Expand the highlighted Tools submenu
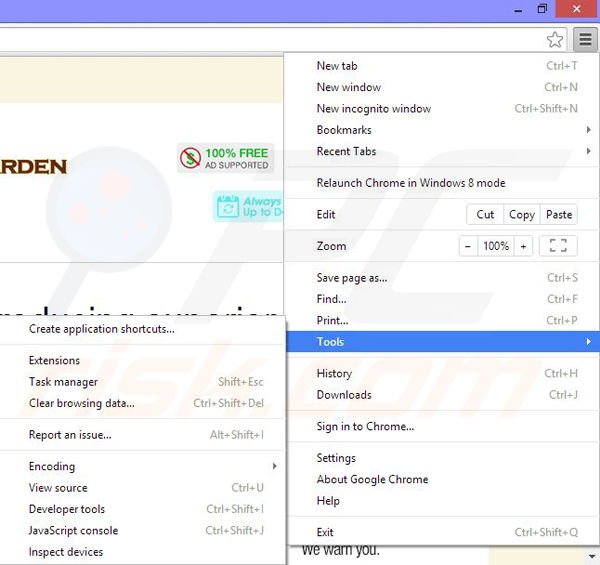The width and height of the screenshot is (600, 565). click(443, 342)
